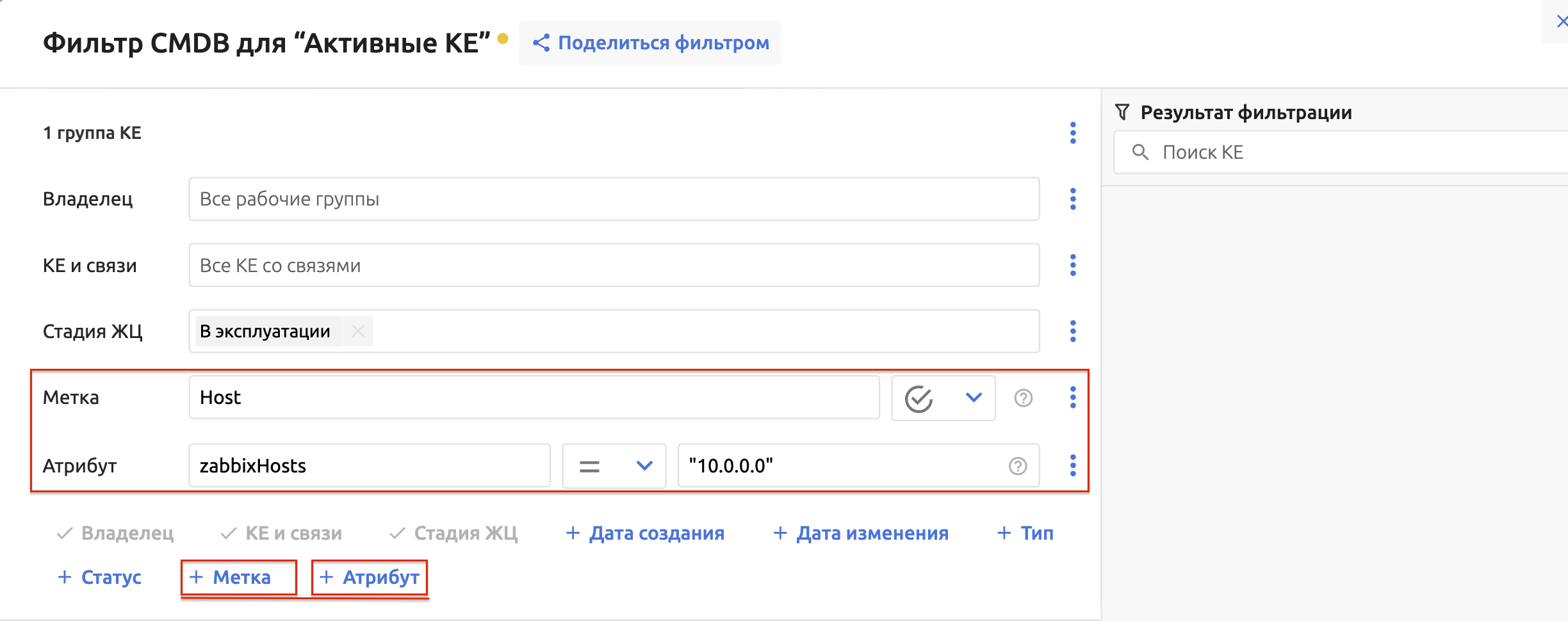
Task: Click Поделиться фильтром button
Action: click(651, 43)
